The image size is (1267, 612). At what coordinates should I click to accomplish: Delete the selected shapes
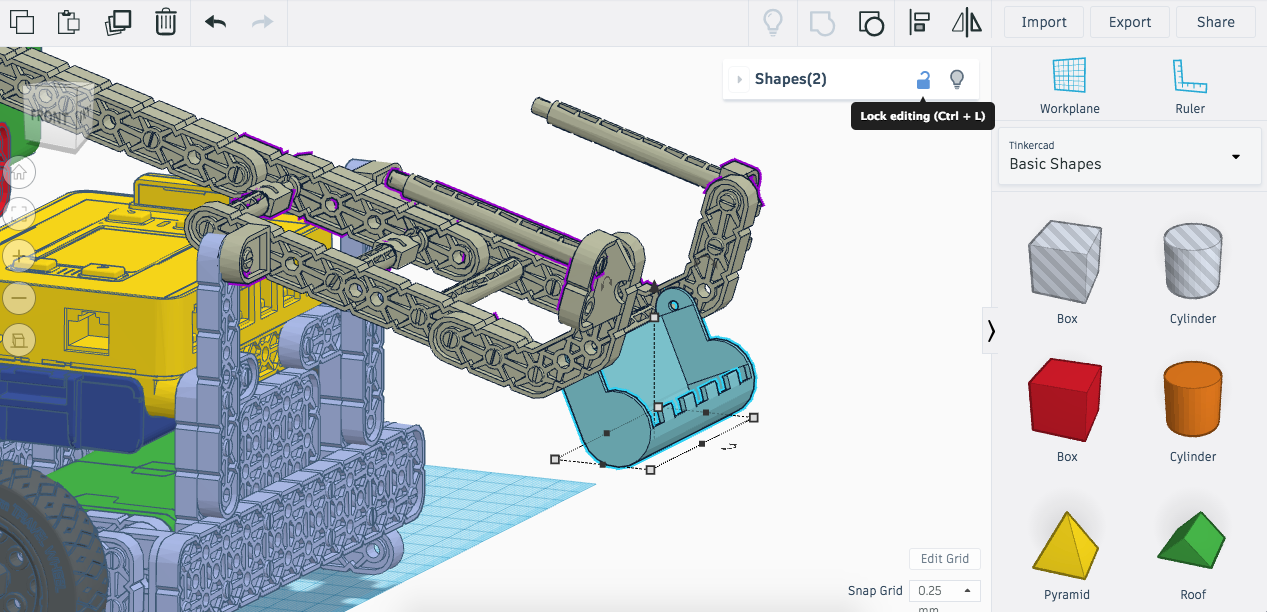point(166,22)
